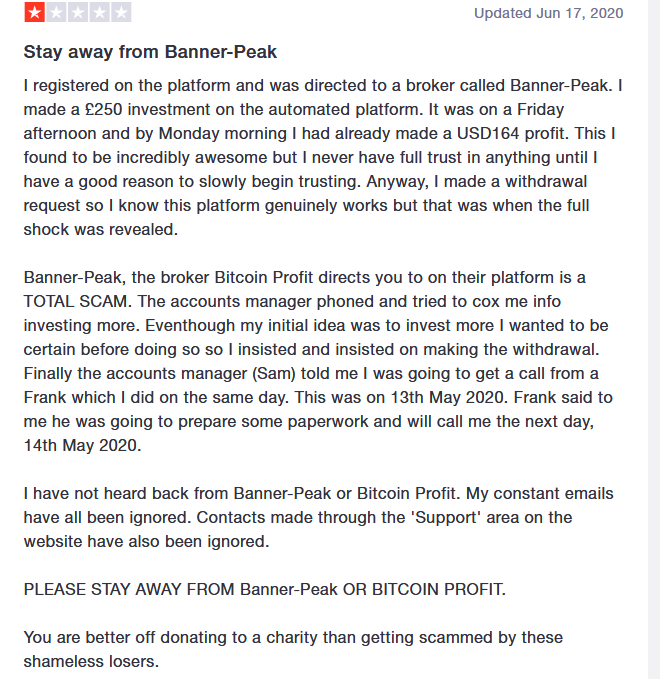
Task: Click the '14th May 2020.' text
Action: tap(82, 445)
